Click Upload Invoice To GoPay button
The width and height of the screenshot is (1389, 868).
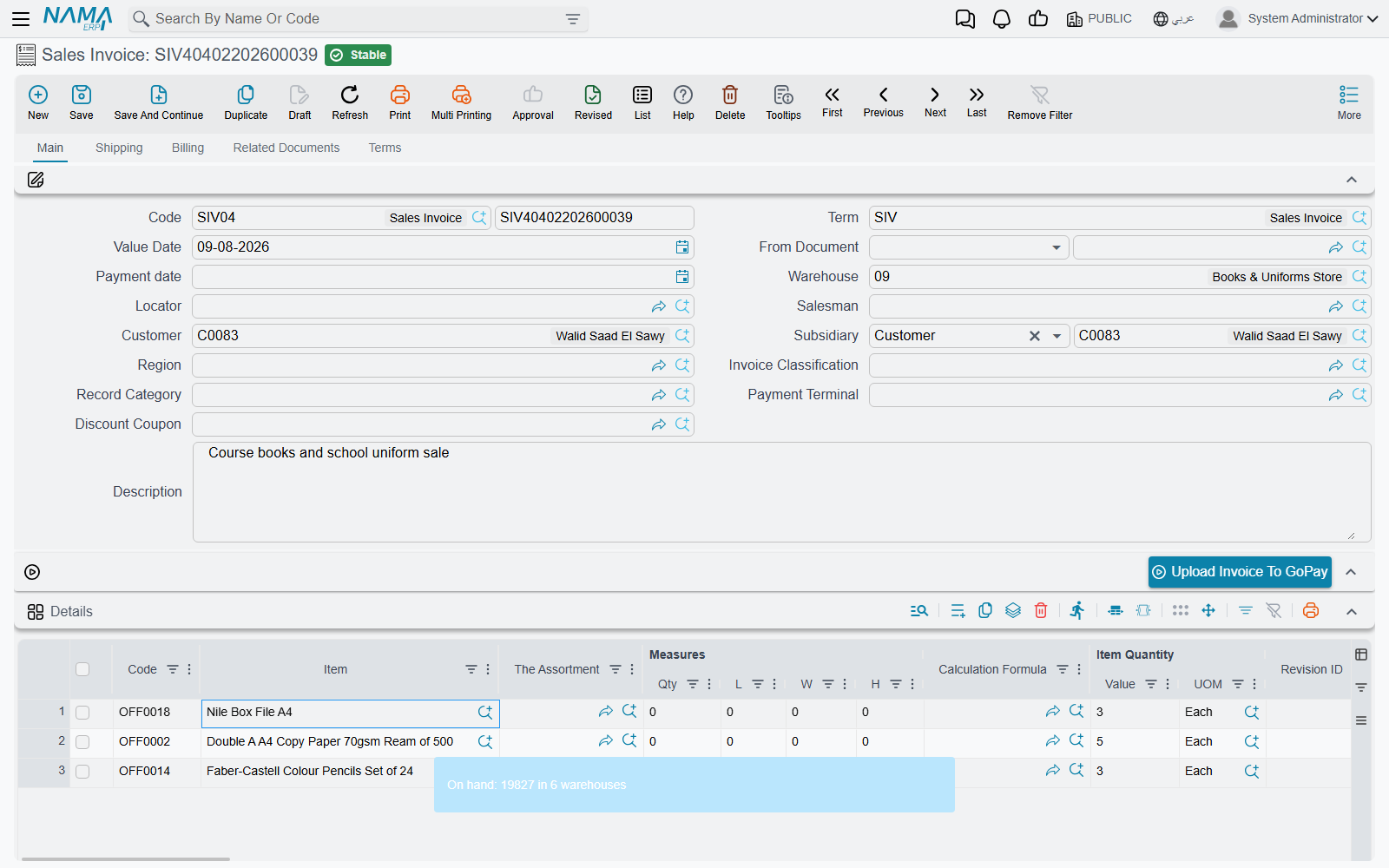tap(1240, 572)
